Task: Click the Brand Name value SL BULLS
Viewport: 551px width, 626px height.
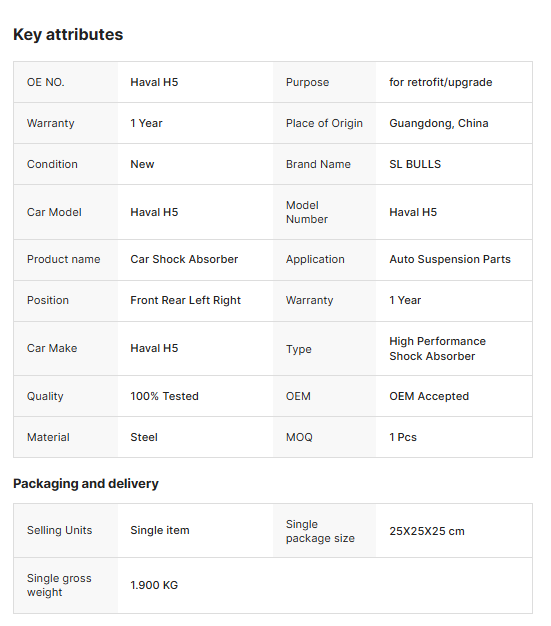Action: (415, 164)
